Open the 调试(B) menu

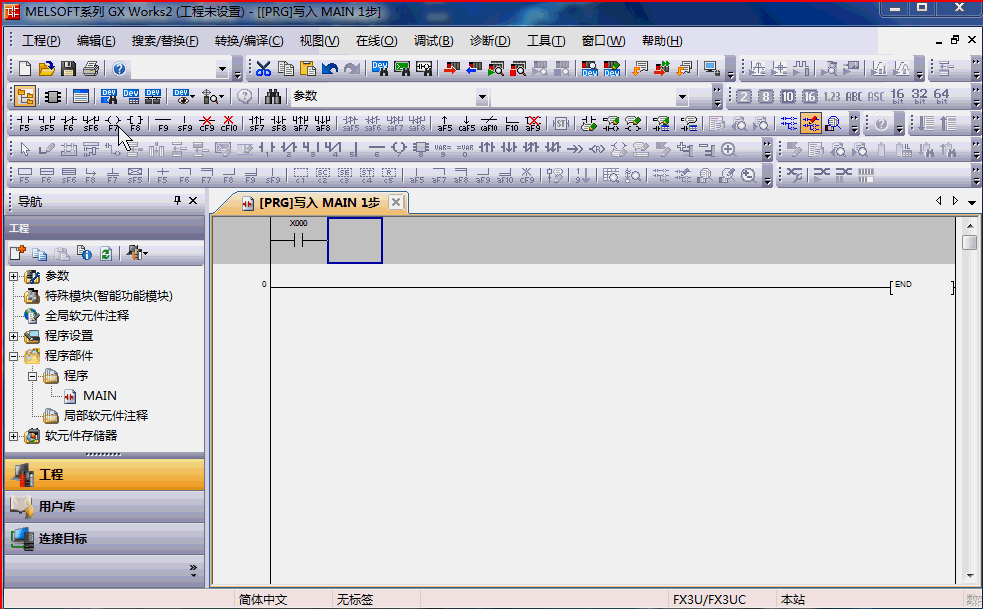(x=433, y=41)
